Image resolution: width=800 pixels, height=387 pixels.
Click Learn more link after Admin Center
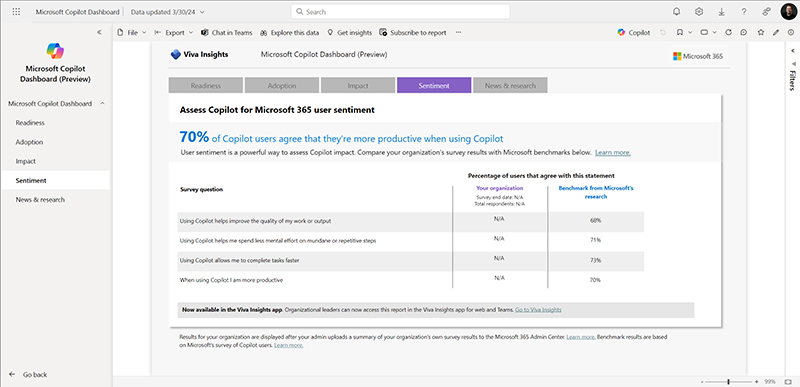pos(580,337)
